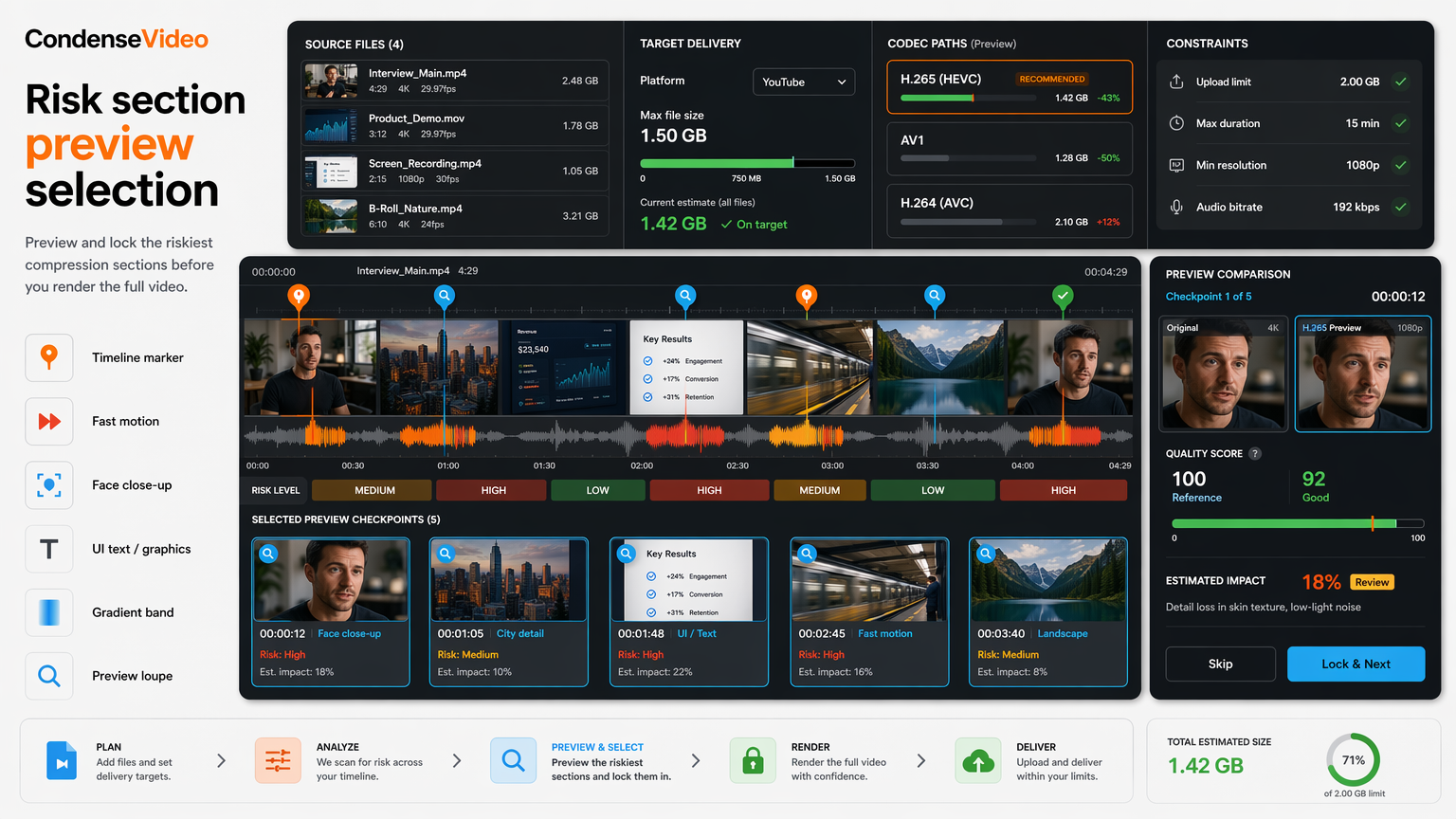Click the Gradient band legend icon
This screenshot has height=819, width=1456.
pos(49,612)
